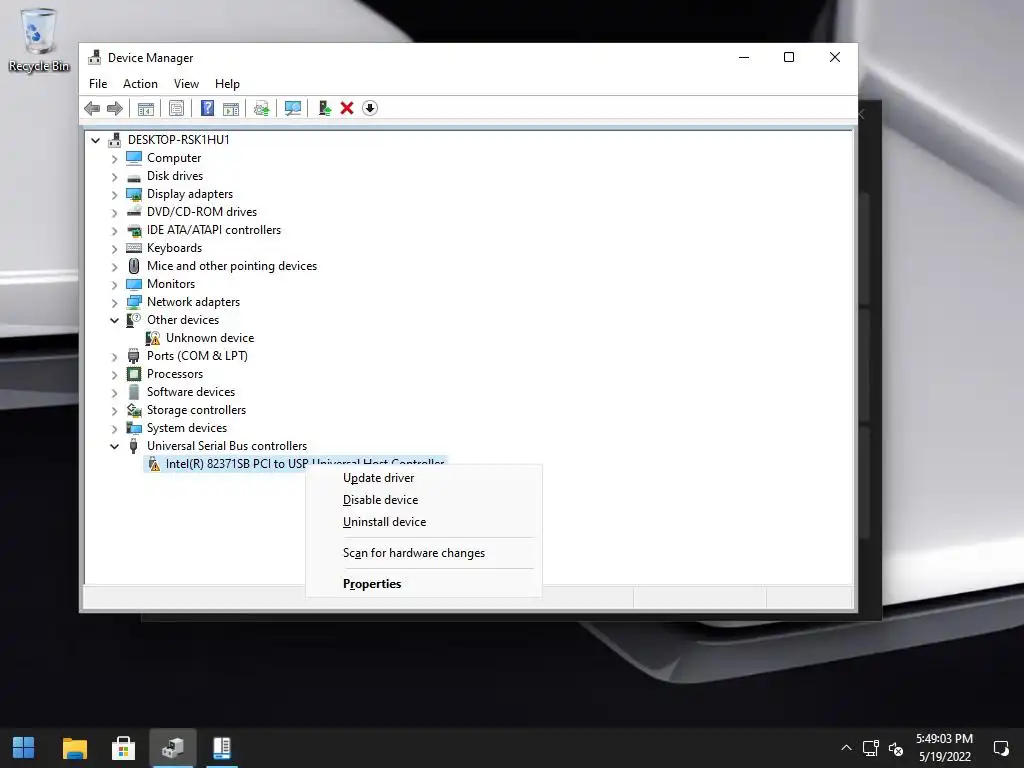
Task: Select the DESKTOP-RSK1HU1 computer name
Action: pyautogui.click(x=179, y=140)
